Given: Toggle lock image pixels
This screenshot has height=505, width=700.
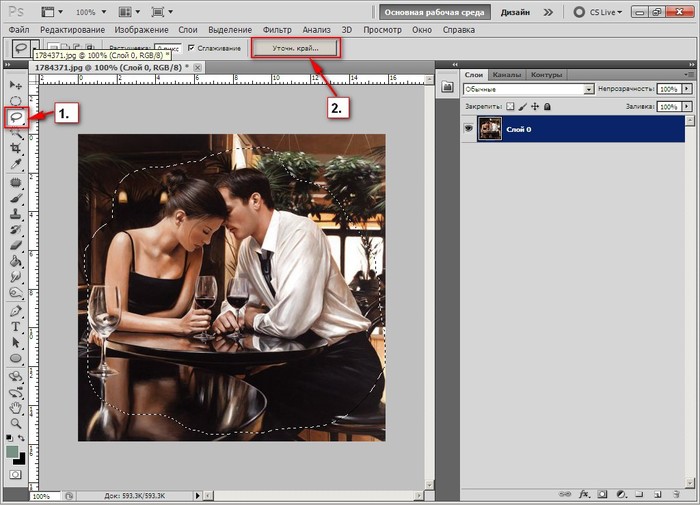Looking at the screenshot, I should point(522,106).
